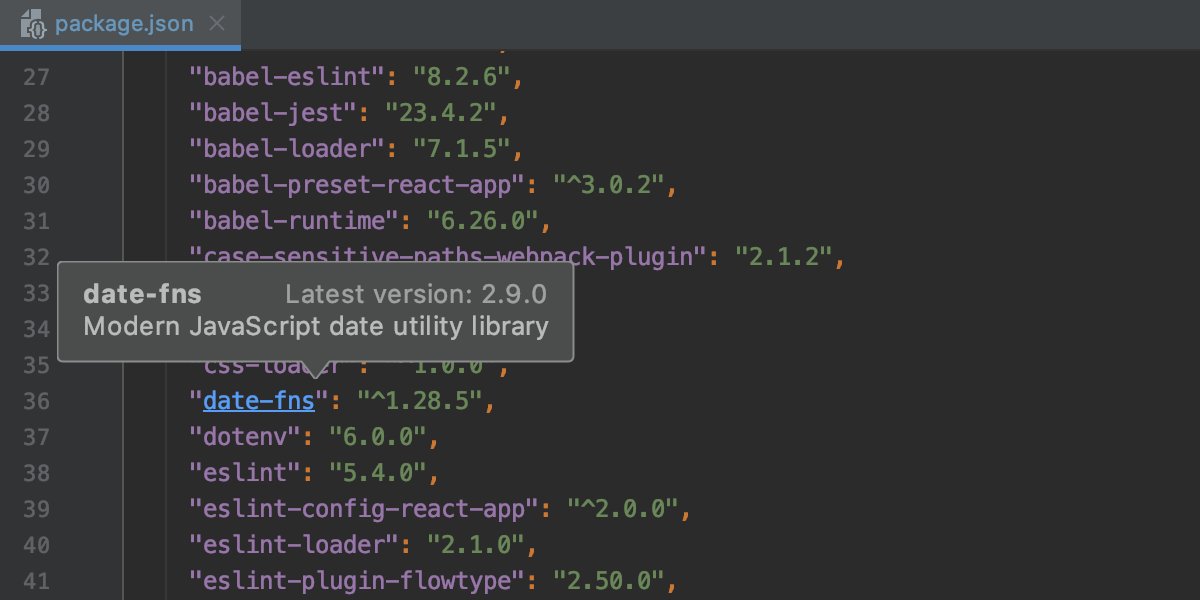The width and height of the screenshot is (1200, 600).
Task: Click the version string 8.2.6
Action: [463, 76]
